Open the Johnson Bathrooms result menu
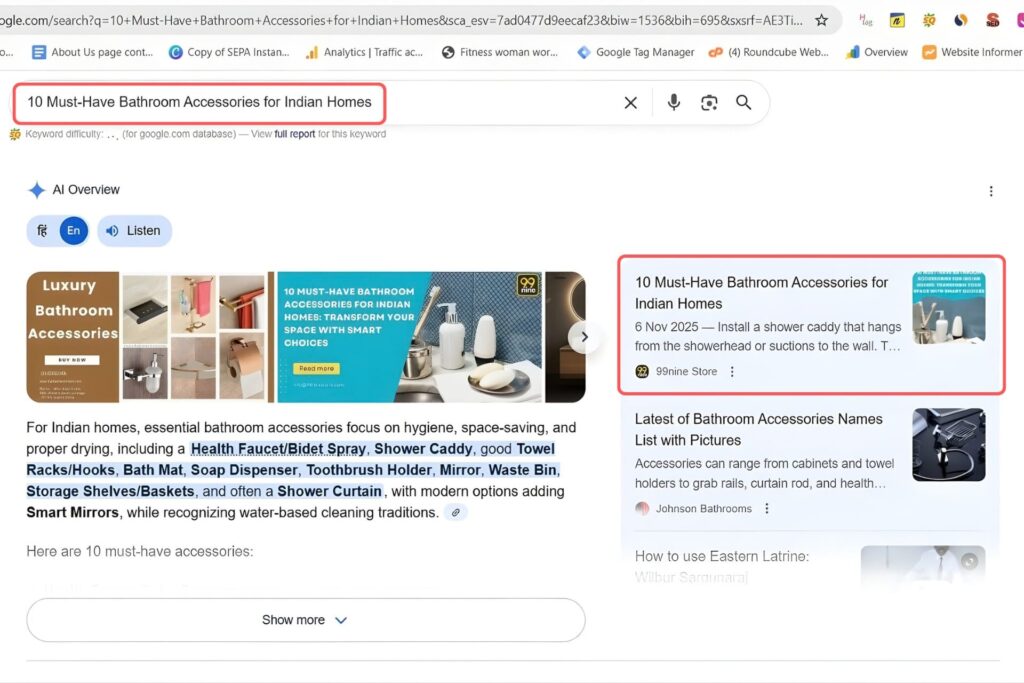Viewport: 1024px width, 683px height. [765, 509]
